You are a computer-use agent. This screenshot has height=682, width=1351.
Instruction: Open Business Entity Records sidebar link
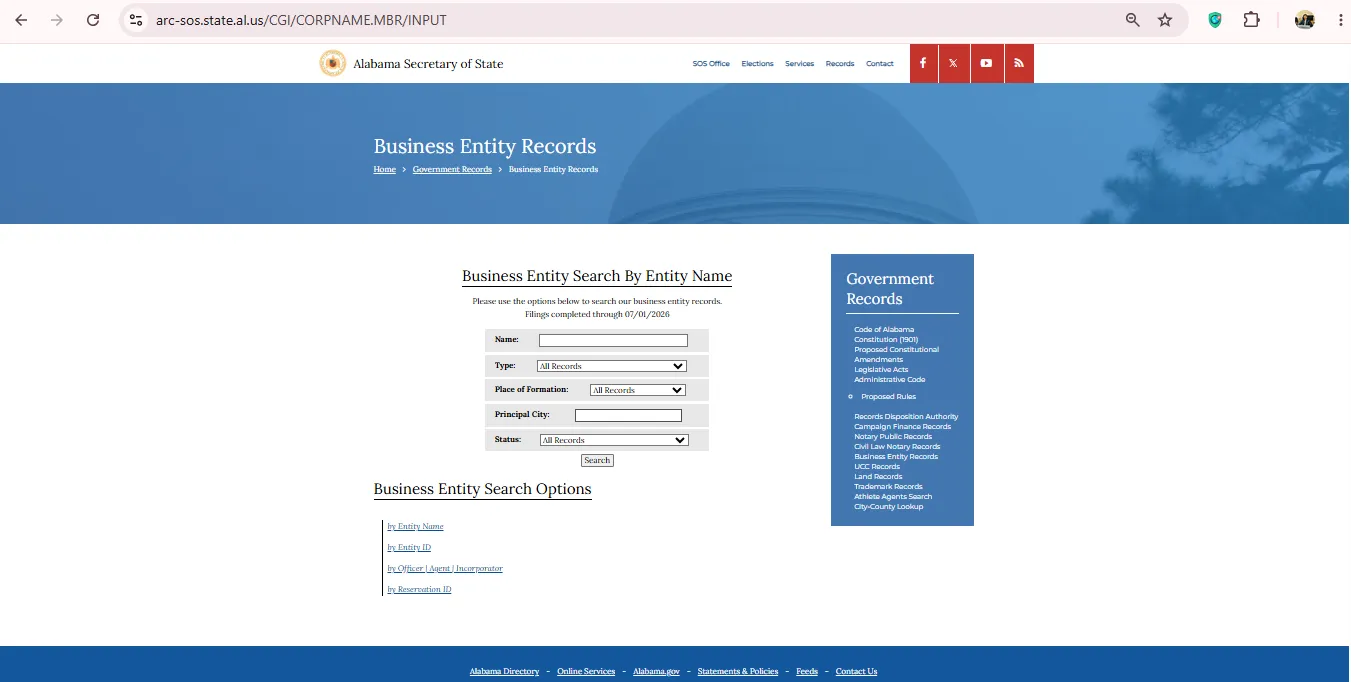pos(896,457)
